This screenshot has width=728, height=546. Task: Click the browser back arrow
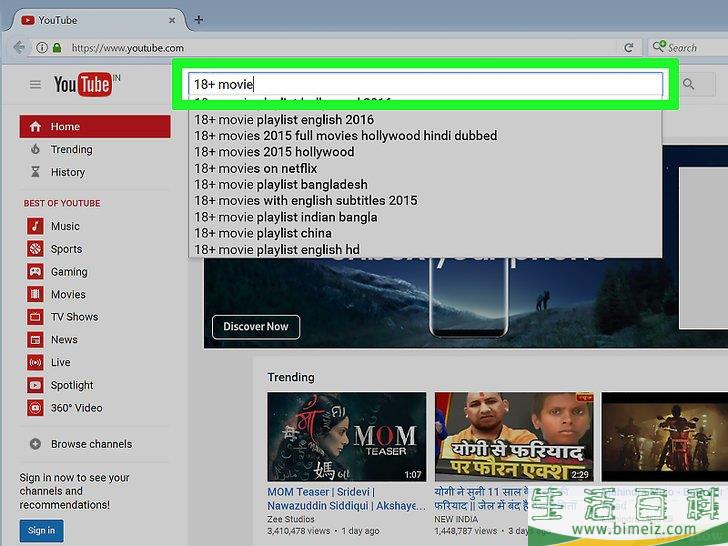click(19, 47)
